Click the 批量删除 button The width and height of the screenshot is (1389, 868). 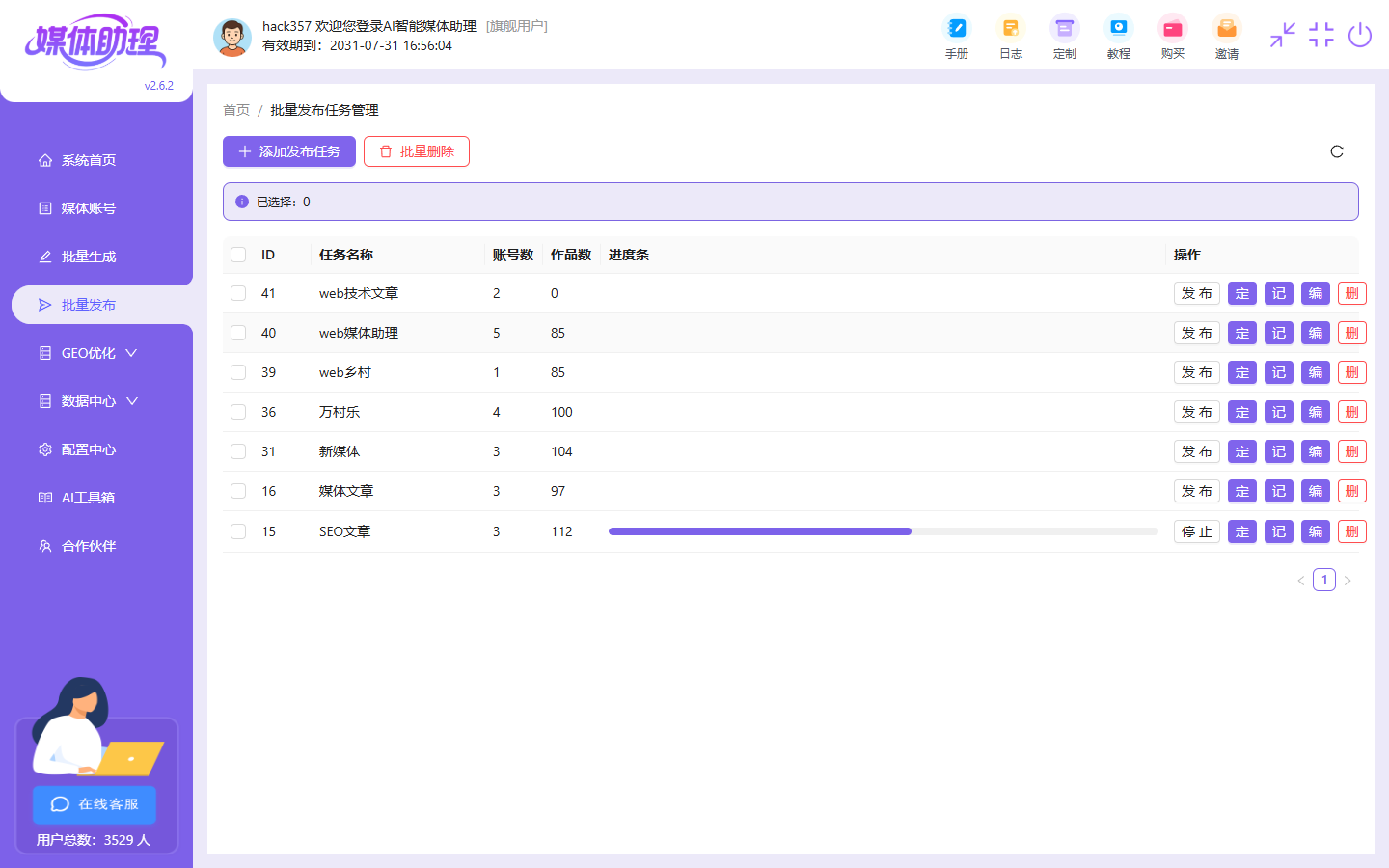coord(417,151)
